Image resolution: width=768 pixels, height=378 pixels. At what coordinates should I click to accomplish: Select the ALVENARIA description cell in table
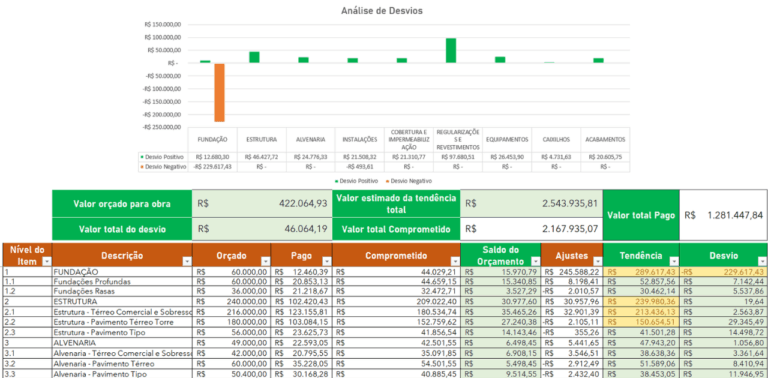[122, 343]
